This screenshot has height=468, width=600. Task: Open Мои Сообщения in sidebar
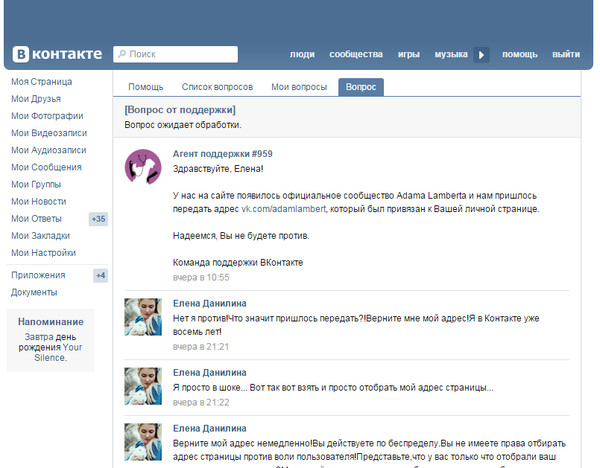click(x=46, y=167)
